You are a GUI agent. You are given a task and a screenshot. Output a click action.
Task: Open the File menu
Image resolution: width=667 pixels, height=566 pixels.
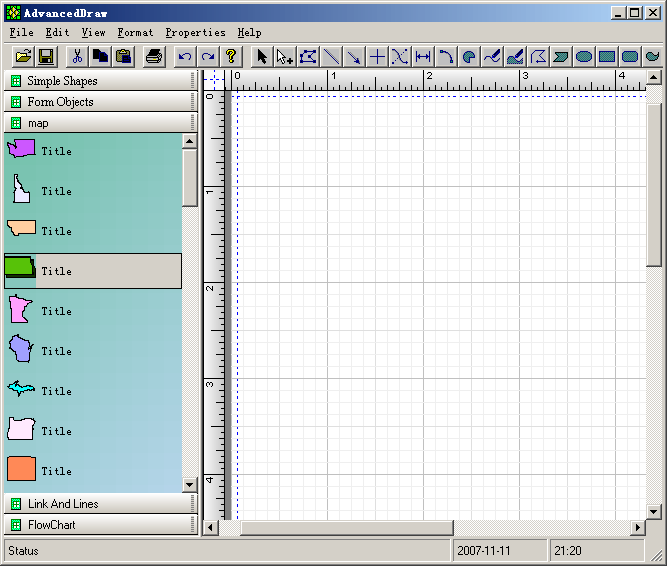(21, 33)
